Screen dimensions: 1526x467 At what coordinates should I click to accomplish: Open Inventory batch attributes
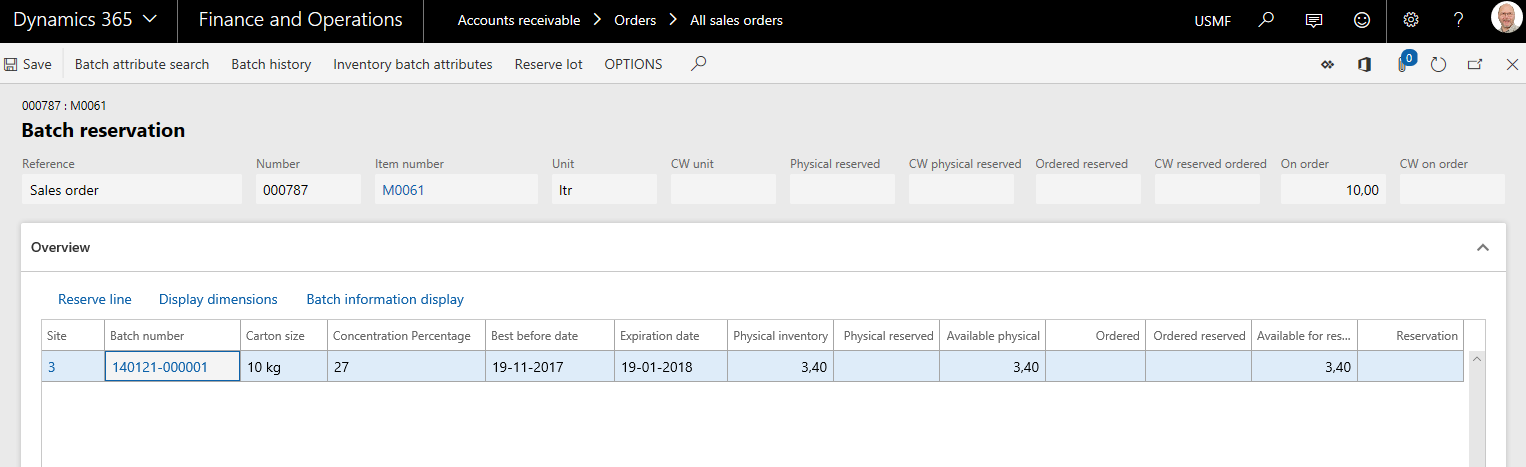[413, 64]
